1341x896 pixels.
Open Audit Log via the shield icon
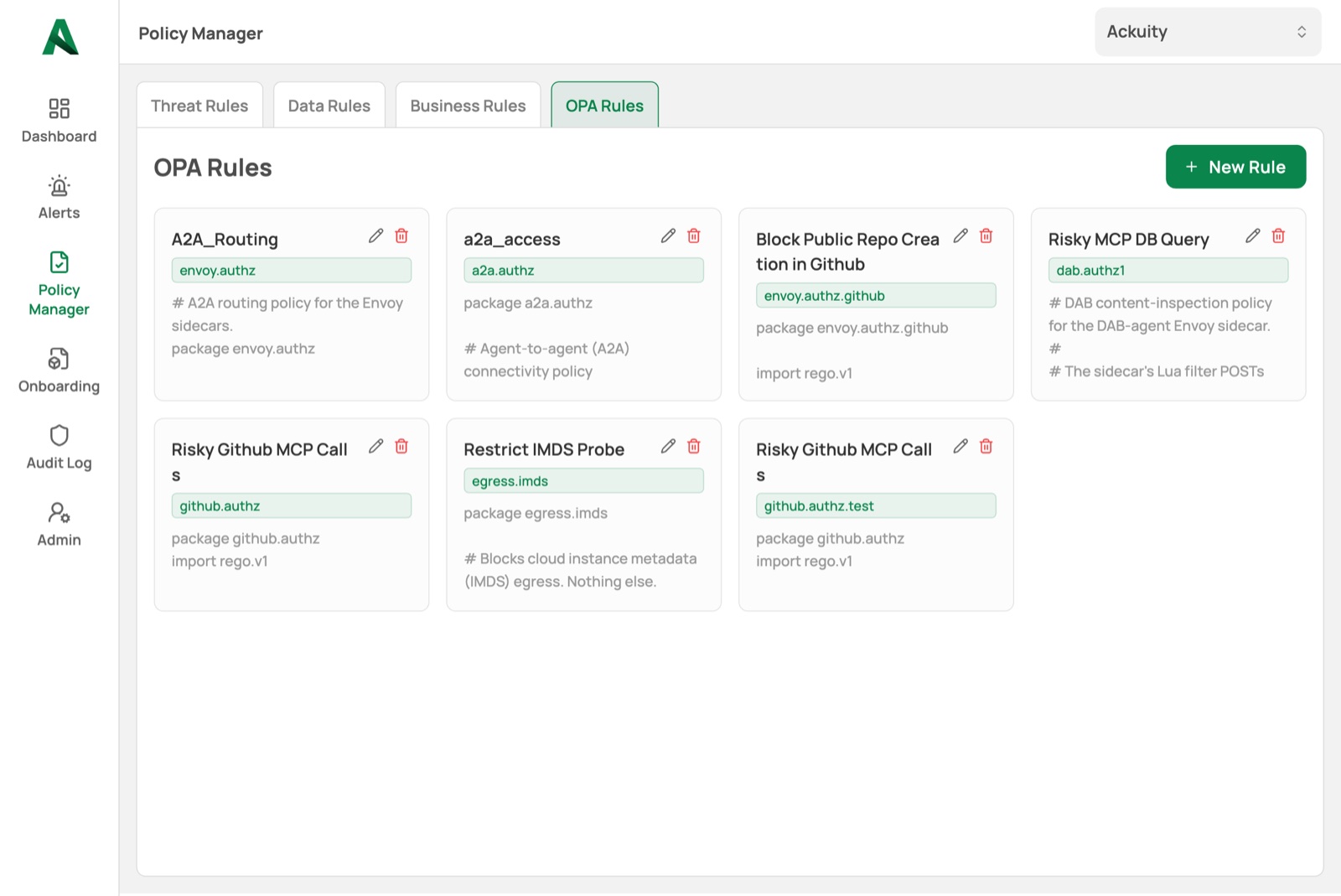point(59,435)
